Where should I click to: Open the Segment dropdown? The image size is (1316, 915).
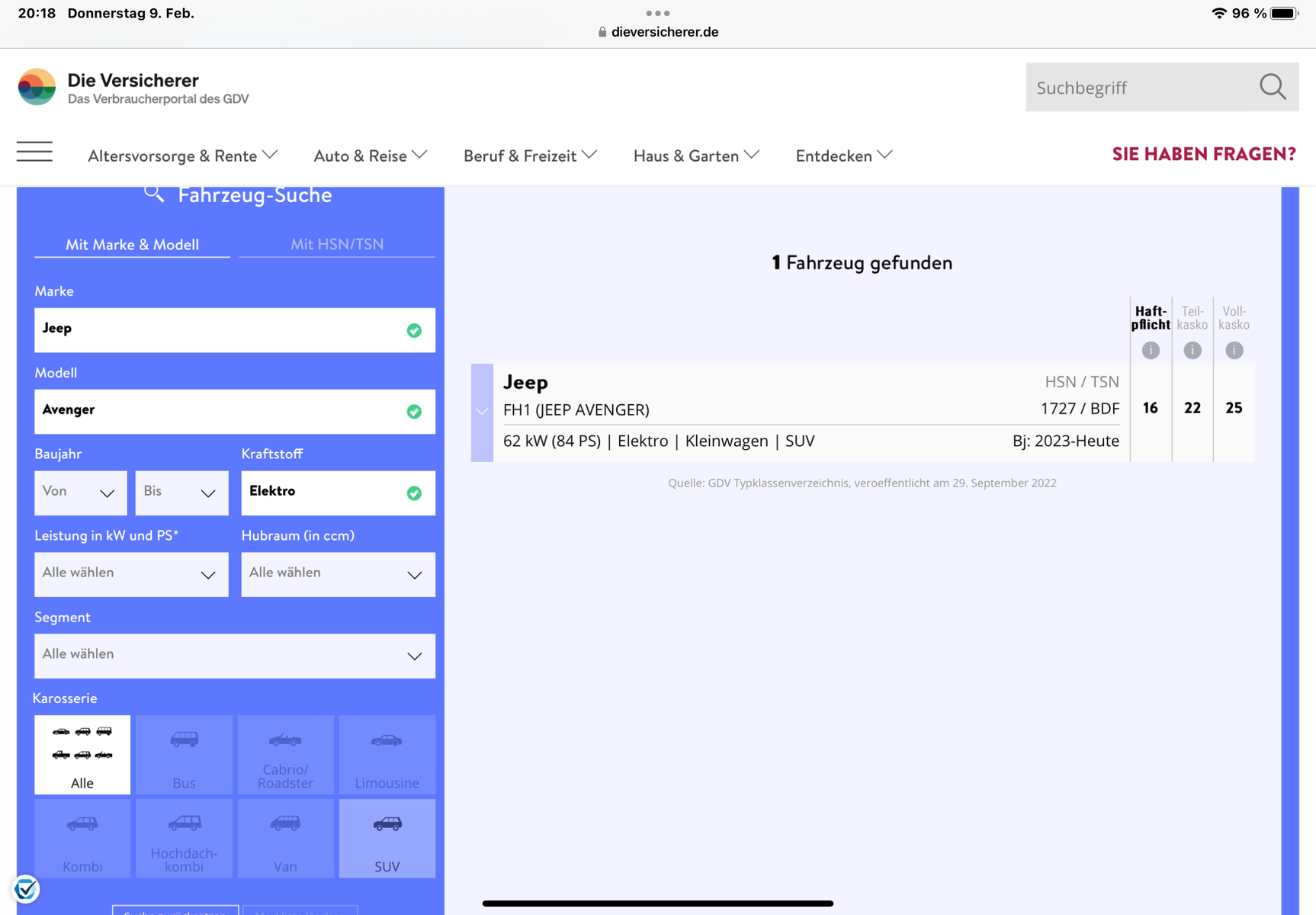pyautogui.click(x=234, y=656)
